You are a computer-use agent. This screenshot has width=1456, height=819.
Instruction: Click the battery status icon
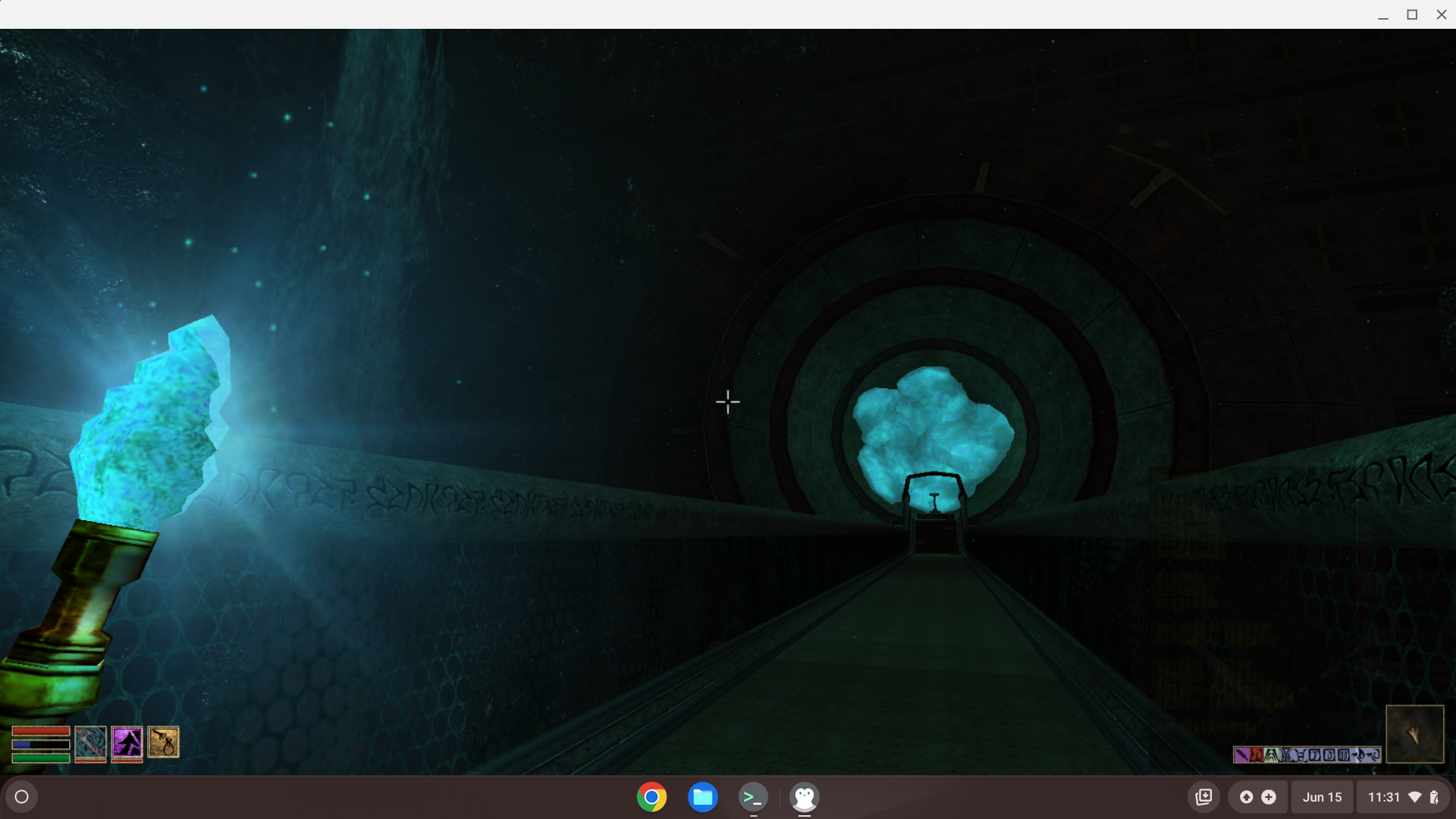pos(1434,797)
